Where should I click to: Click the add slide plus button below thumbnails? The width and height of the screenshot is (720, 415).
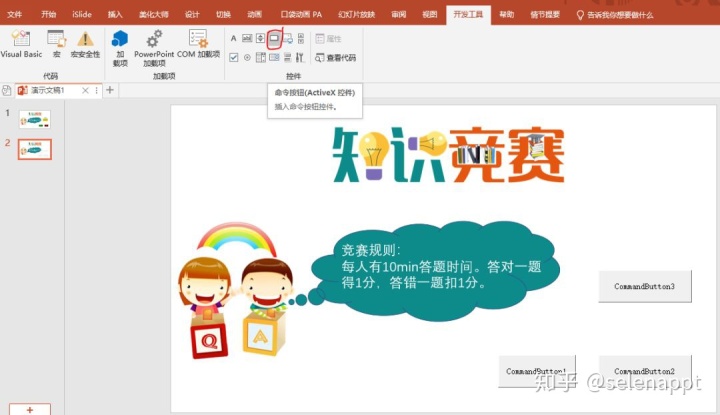(x=30, y=409)
